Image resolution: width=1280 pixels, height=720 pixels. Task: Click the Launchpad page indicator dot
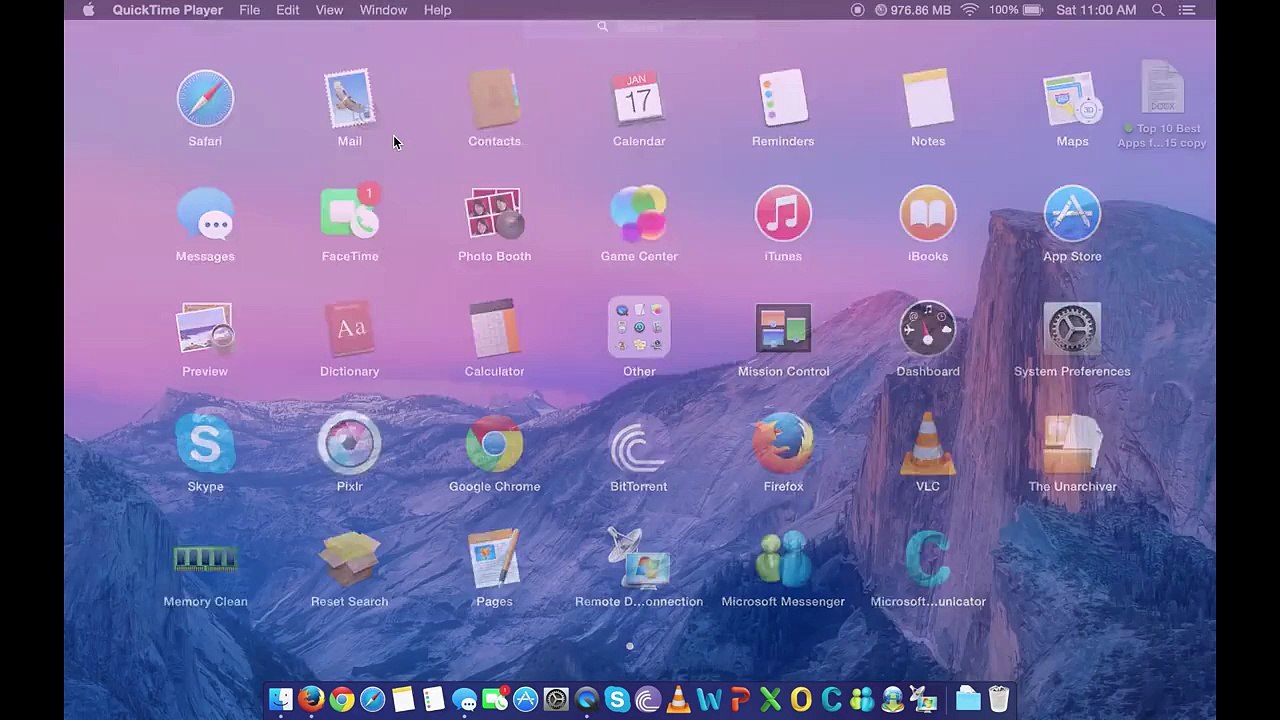(630, 646)
